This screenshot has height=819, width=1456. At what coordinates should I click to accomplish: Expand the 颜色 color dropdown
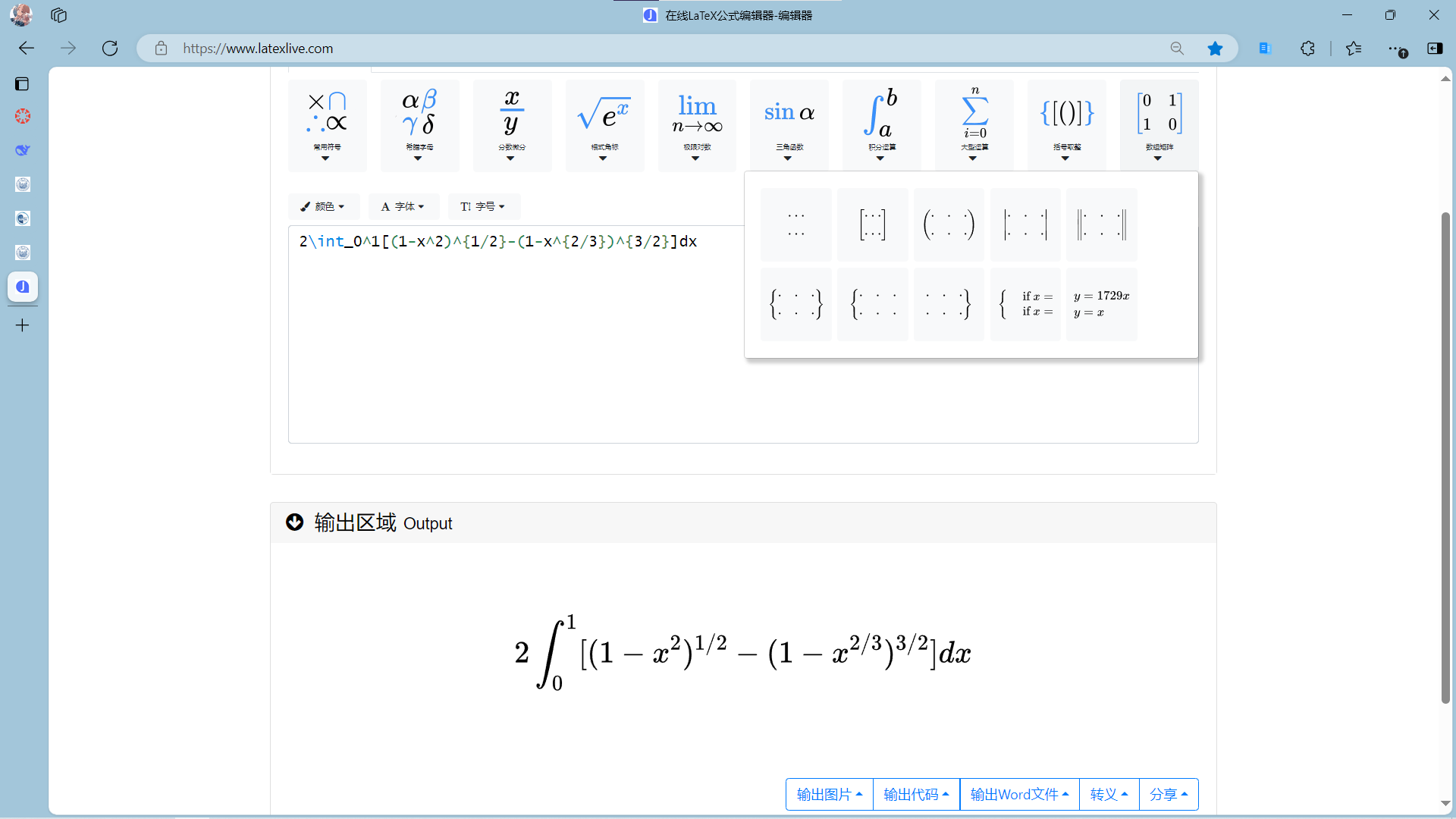(323, 206)
